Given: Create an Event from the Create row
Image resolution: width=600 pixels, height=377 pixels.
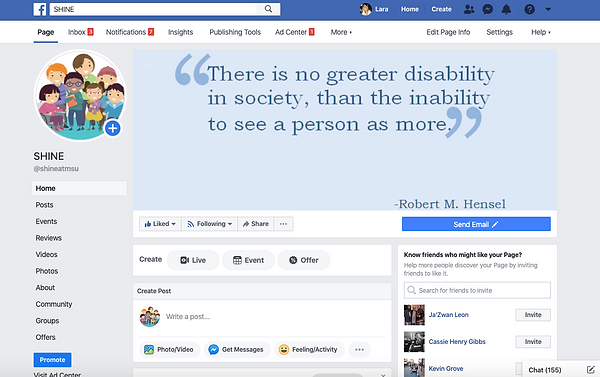Looking at the screenshot, I should coord(248,260).
